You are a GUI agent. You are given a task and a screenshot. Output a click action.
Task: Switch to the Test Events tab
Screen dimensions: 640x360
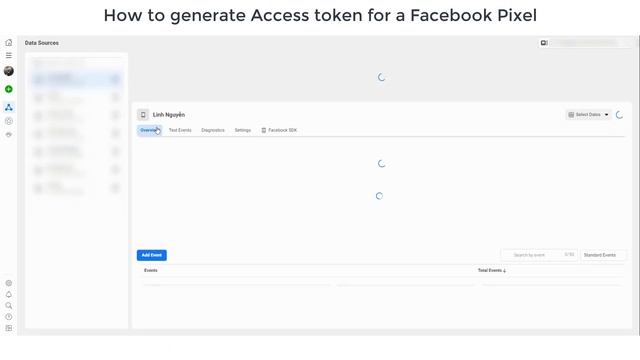click(x=180, y=130)
